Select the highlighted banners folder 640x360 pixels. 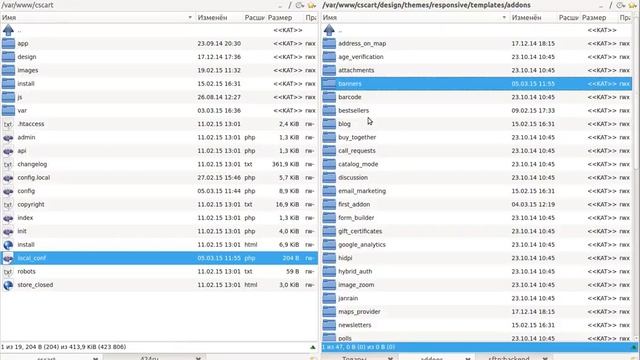point(477,84)
